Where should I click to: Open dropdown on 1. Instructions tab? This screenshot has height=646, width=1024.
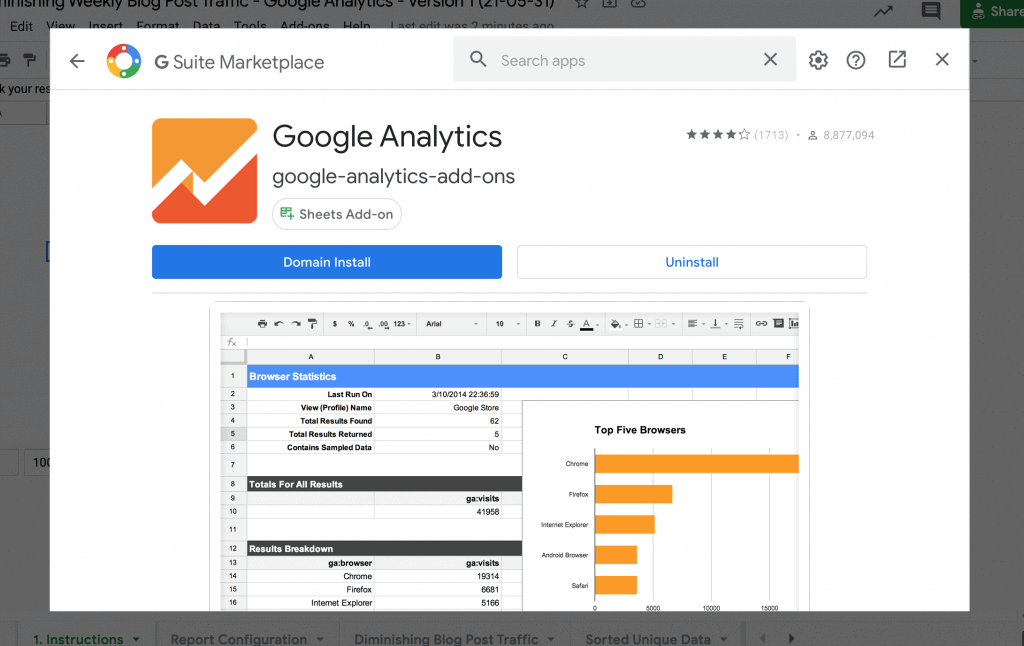point(136,639)
